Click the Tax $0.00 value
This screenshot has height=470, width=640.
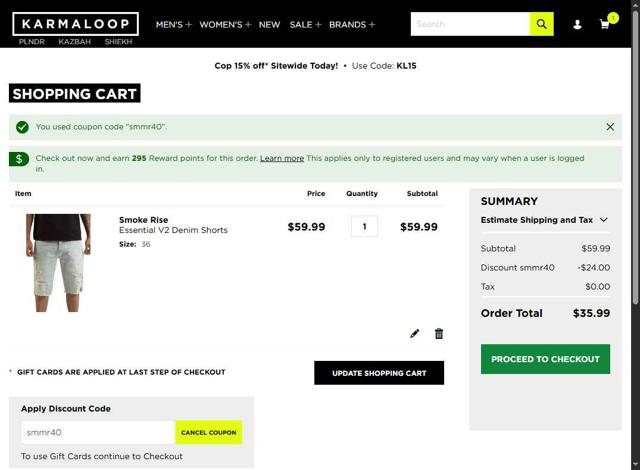pos(598,286)
